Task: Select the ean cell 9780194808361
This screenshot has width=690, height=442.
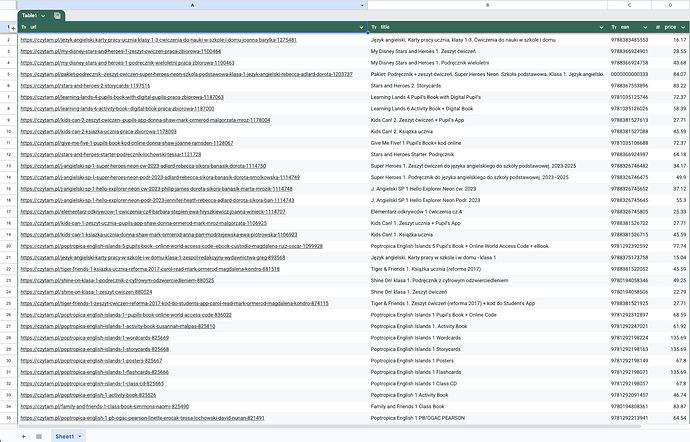Action: [629, 406]
